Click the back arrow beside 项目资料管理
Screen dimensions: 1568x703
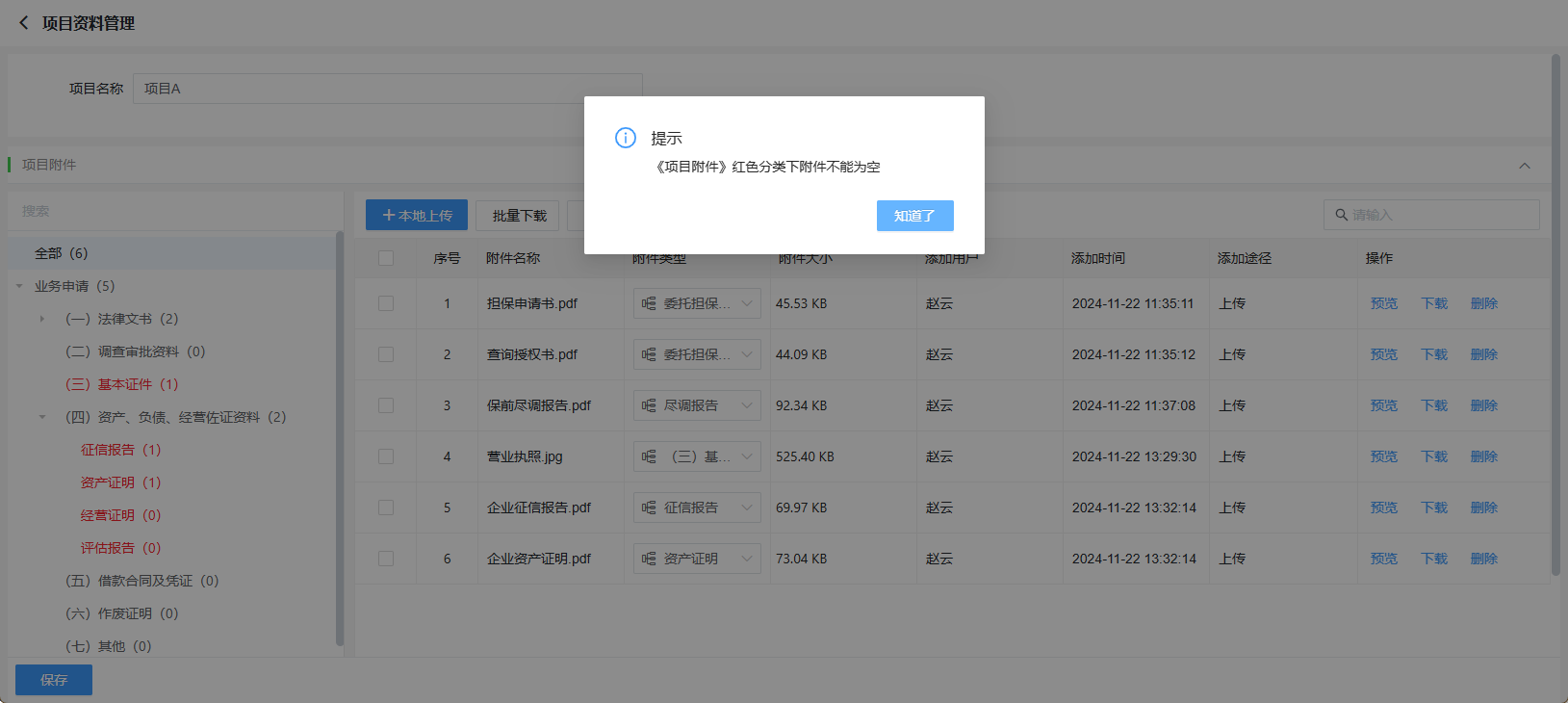pyautogui.click(x=24, y=22)
